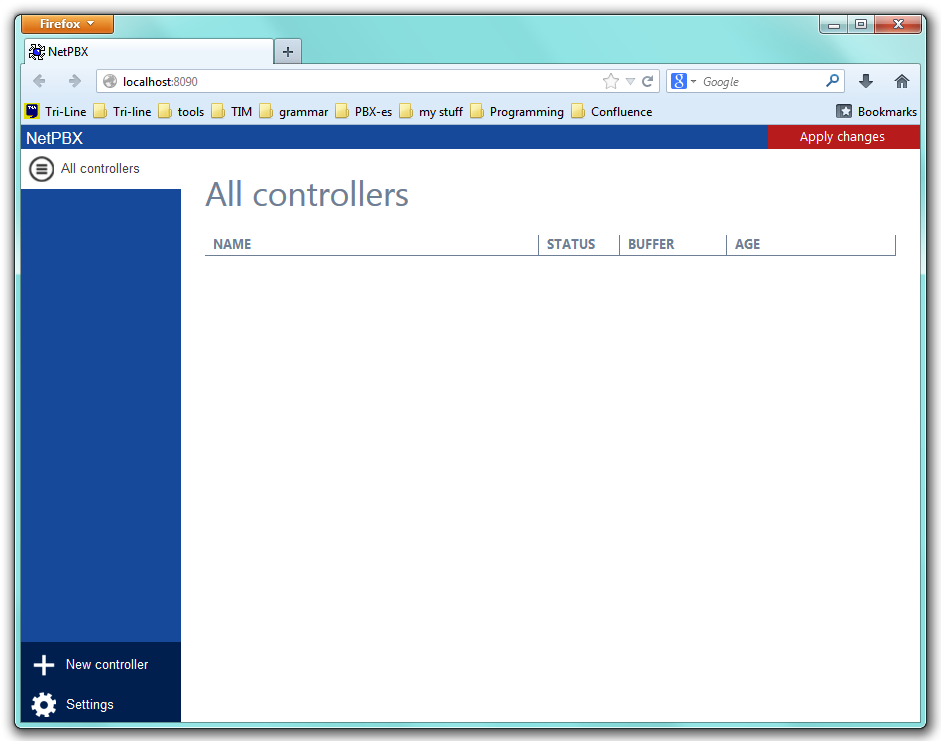The height and width of the screenshot is (741, 941).
Task: Click the Apply changes button
Action: click(843, 137)
